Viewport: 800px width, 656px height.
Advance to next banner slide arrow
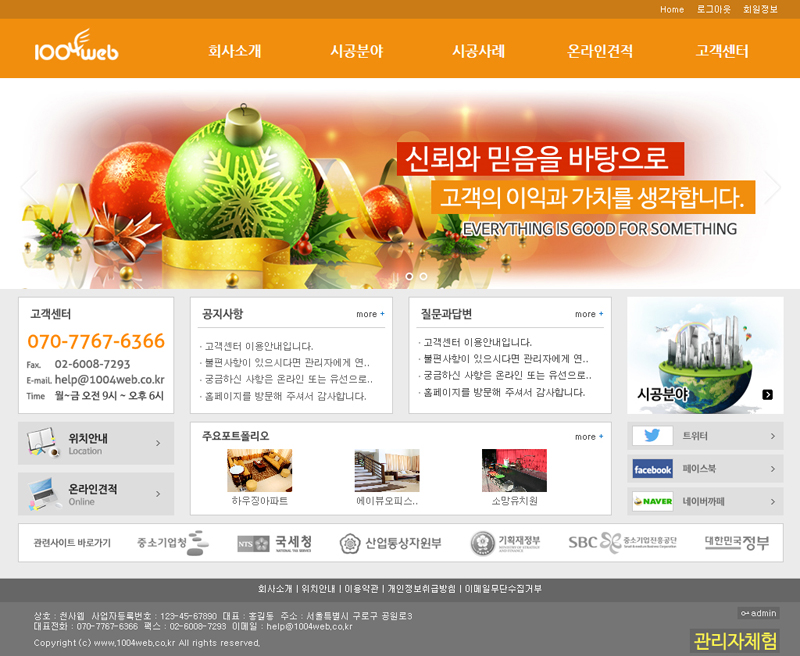[x=772, y=187]
